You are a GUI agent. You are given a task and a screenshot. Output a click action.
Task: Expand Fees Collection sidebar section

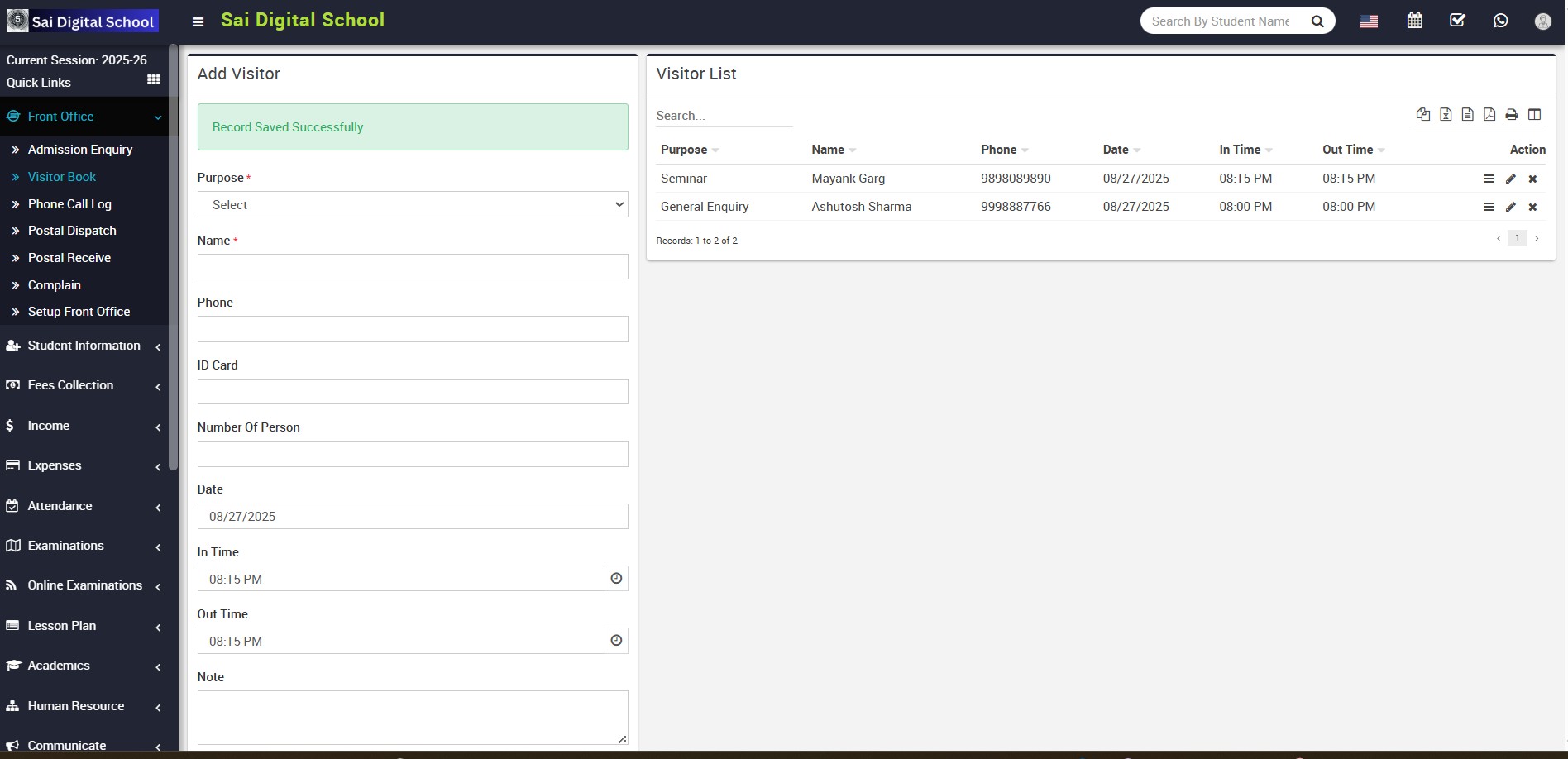point(84,385)
